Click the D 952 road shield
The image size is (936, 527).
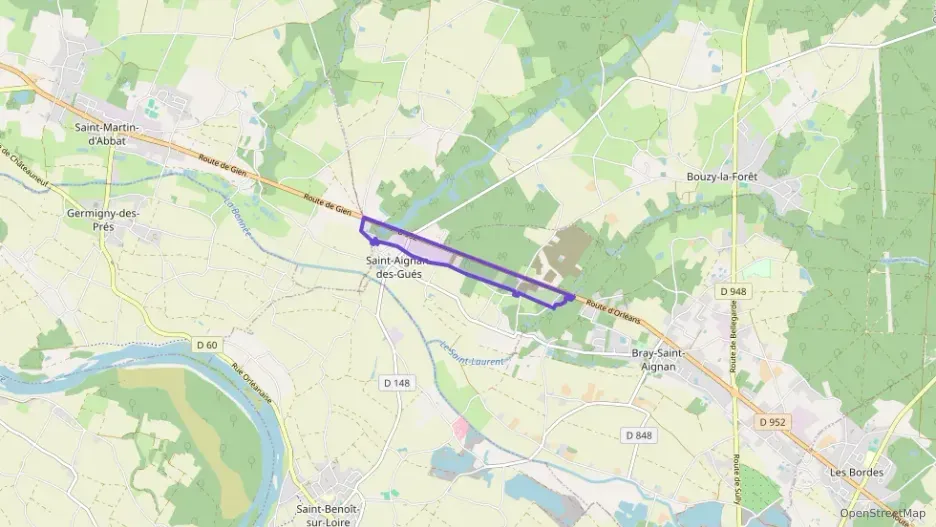[772, 422]
